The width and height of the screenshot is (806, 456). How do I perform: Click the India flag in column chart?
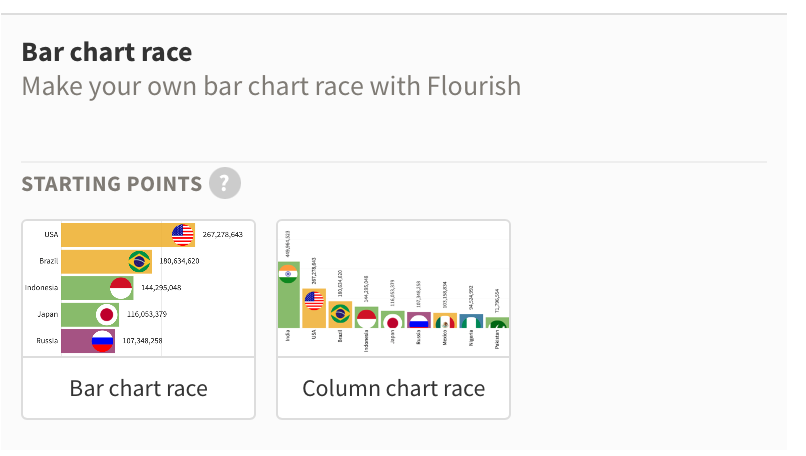tap(288, 274)
